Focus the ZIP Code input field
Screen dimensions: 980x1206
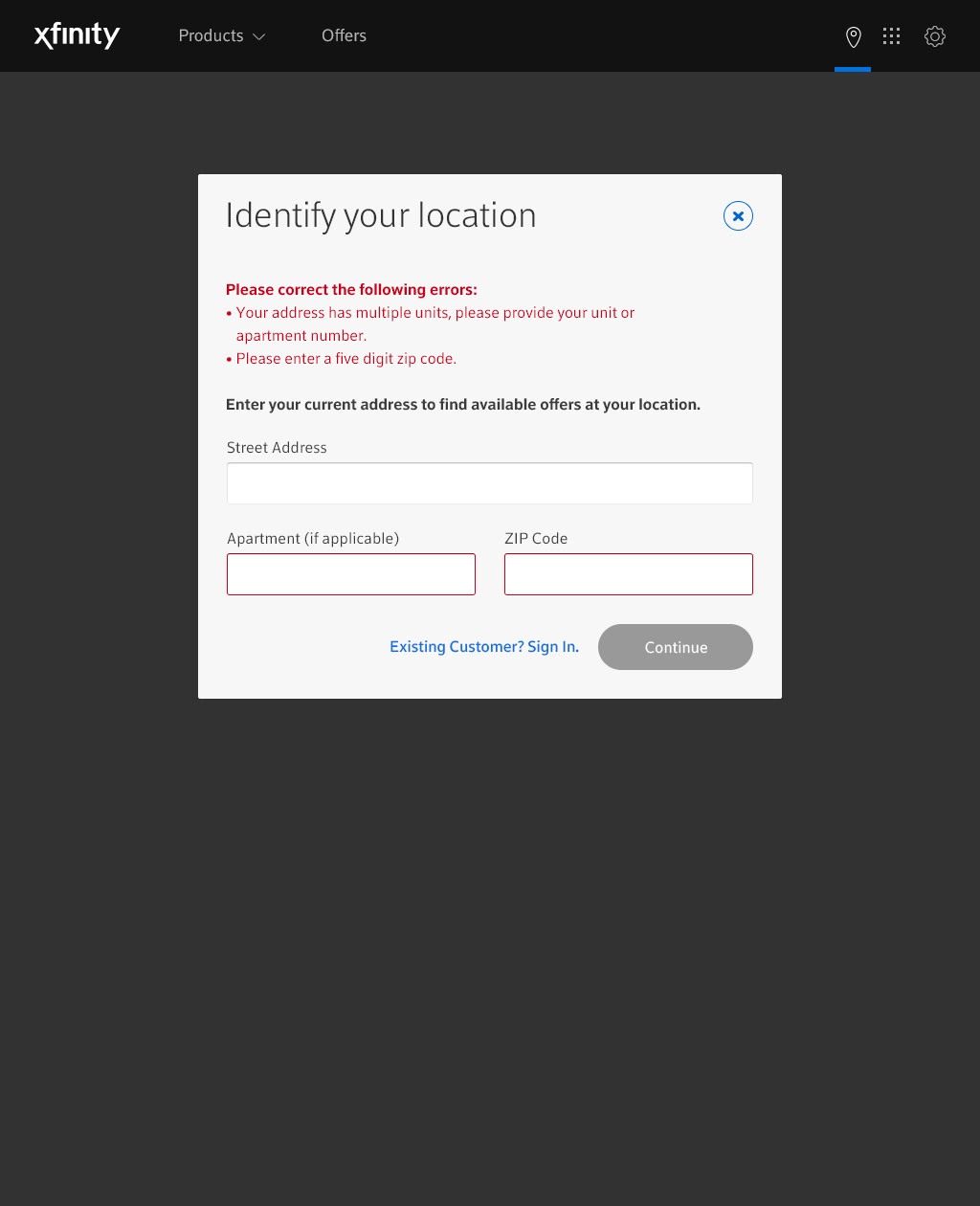(629, 574)
